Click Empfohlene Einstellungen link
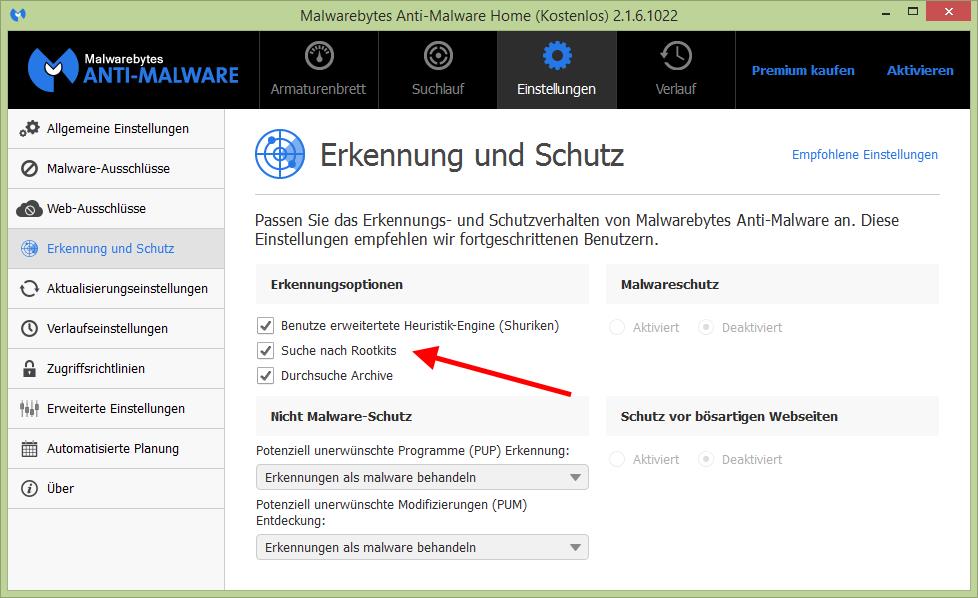The image size is (978, 598). [x=864, y=155]
